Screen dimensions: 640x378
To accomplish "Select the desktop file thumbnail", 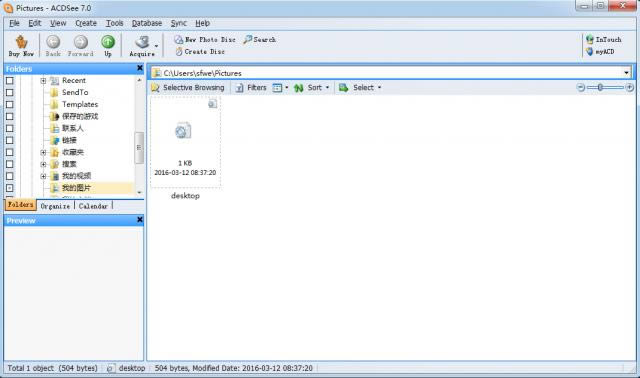I will [185, 142].
